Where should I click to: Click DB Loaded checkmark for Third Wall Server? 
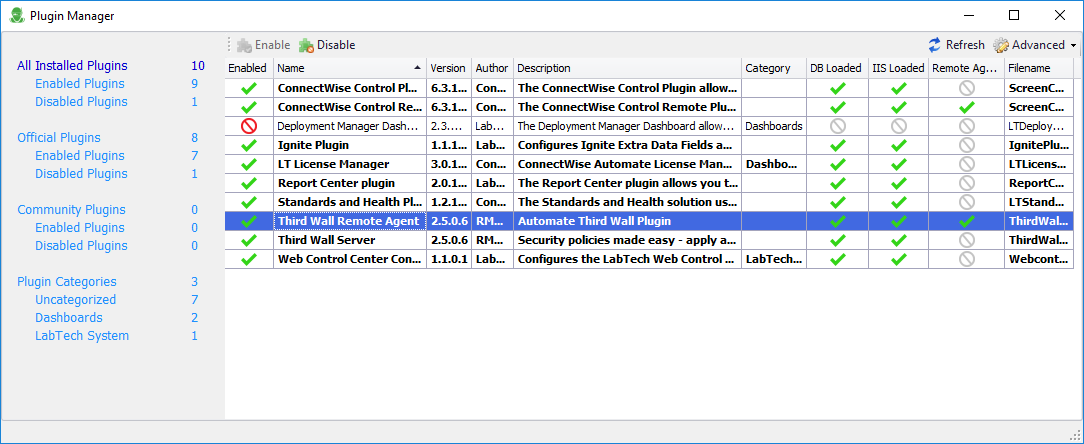[x=838, y=240]
